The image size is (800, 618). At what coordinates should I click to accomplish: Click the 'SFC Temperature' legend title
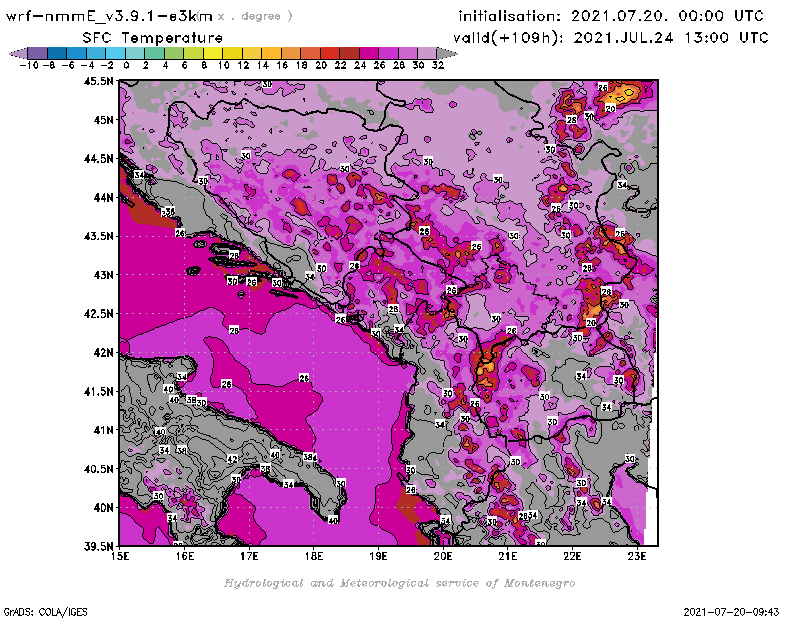[x=153, y=38]
